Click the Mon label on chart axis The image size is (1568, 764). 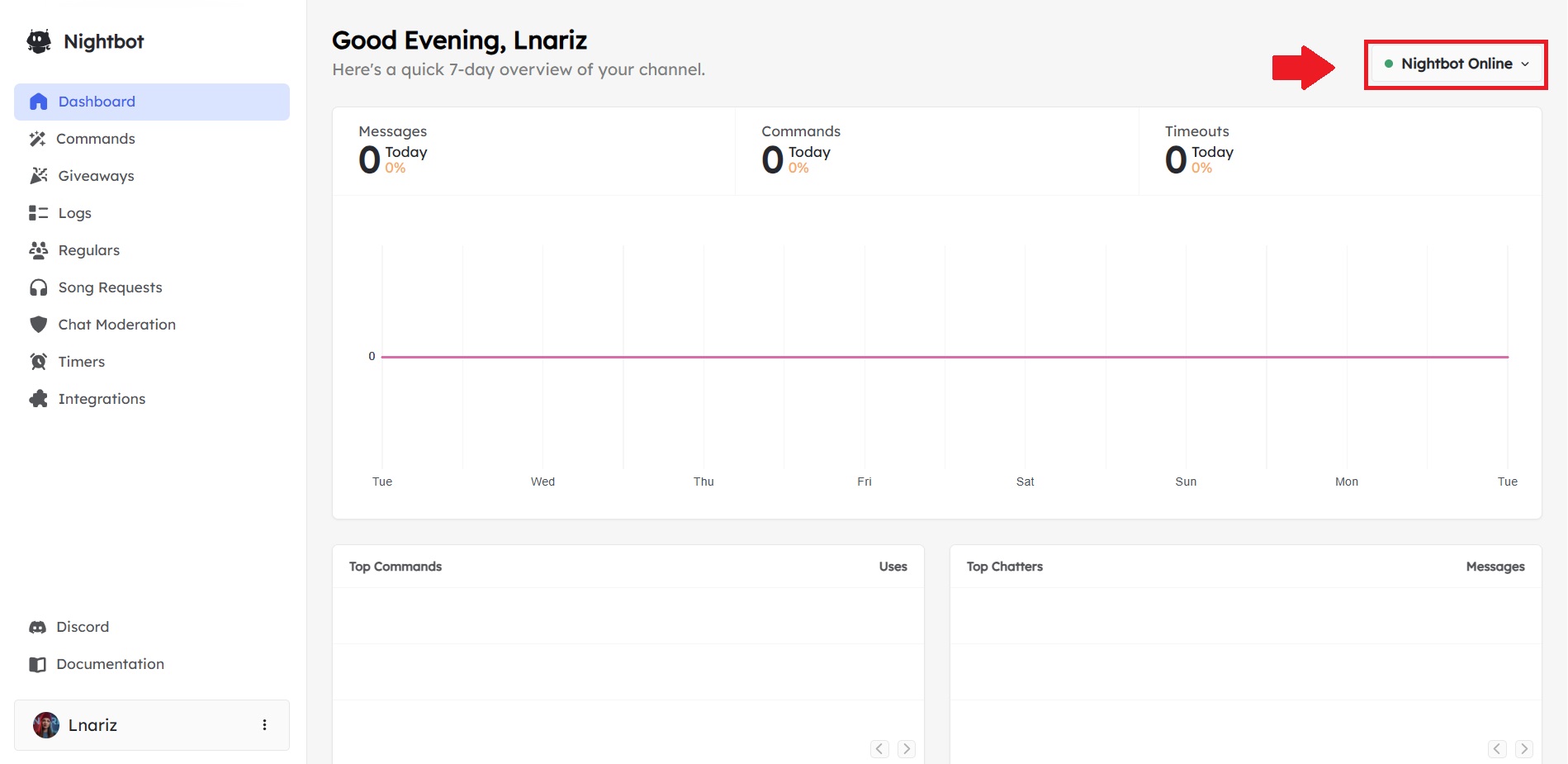click(x=1347, y=482)
